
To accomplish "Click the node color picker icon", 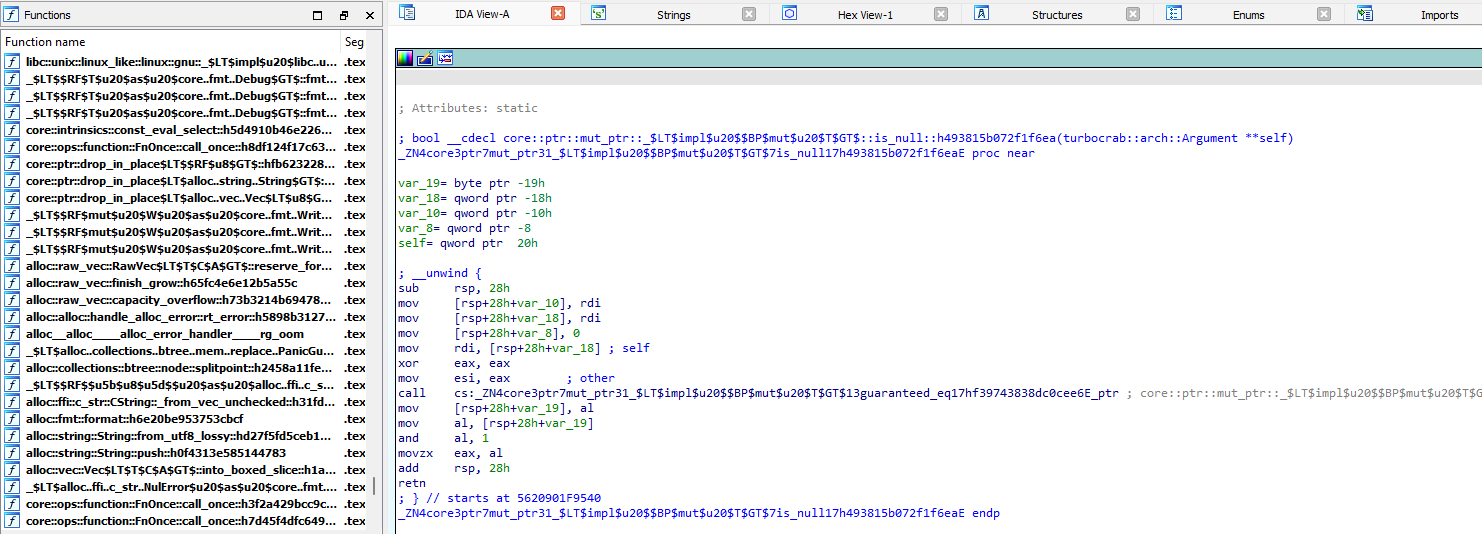I will coord(405,58).
